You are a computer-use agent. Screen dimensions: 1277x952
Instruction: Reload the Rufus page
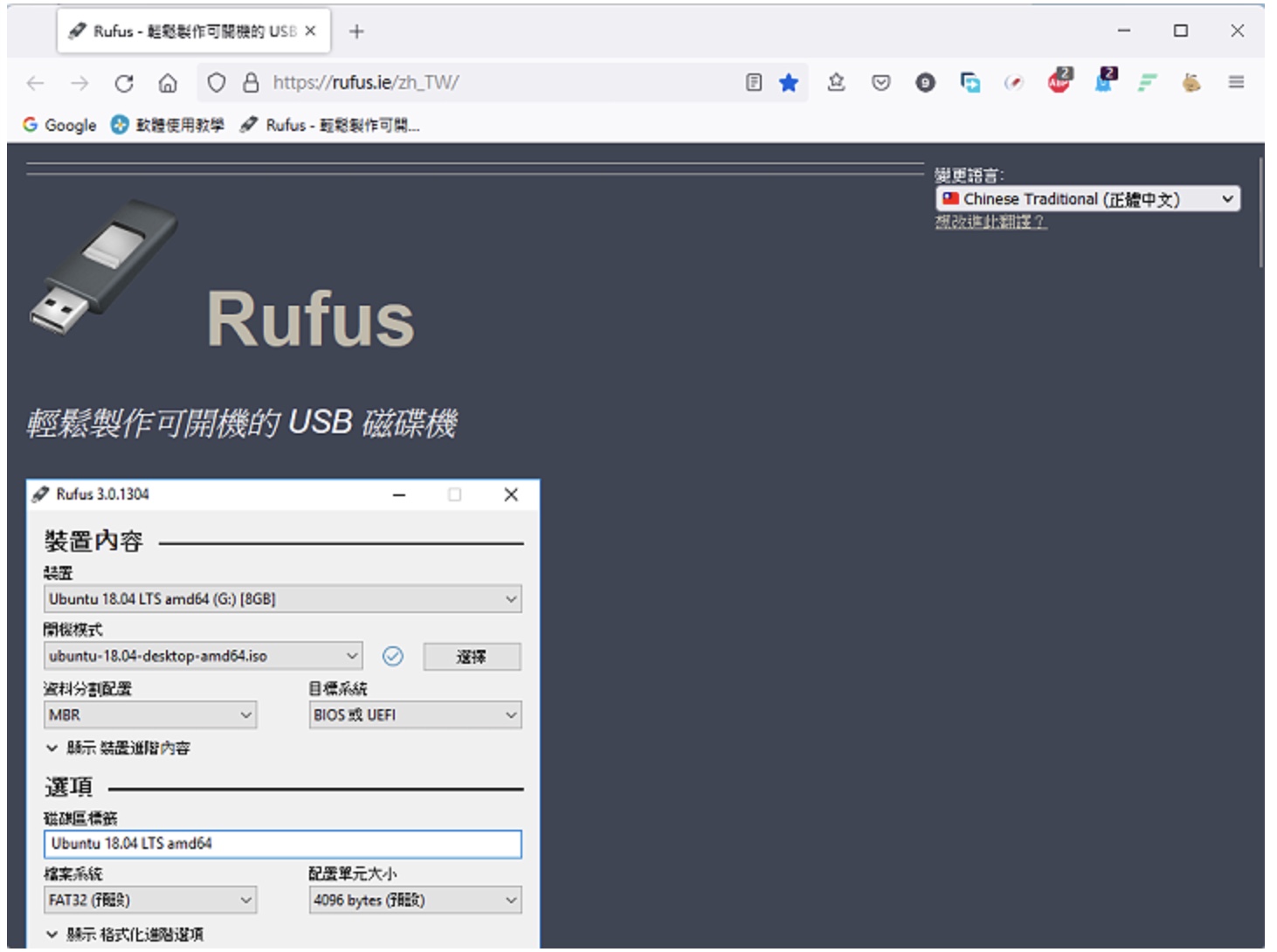pyautogui.click(x=124, y=83)
